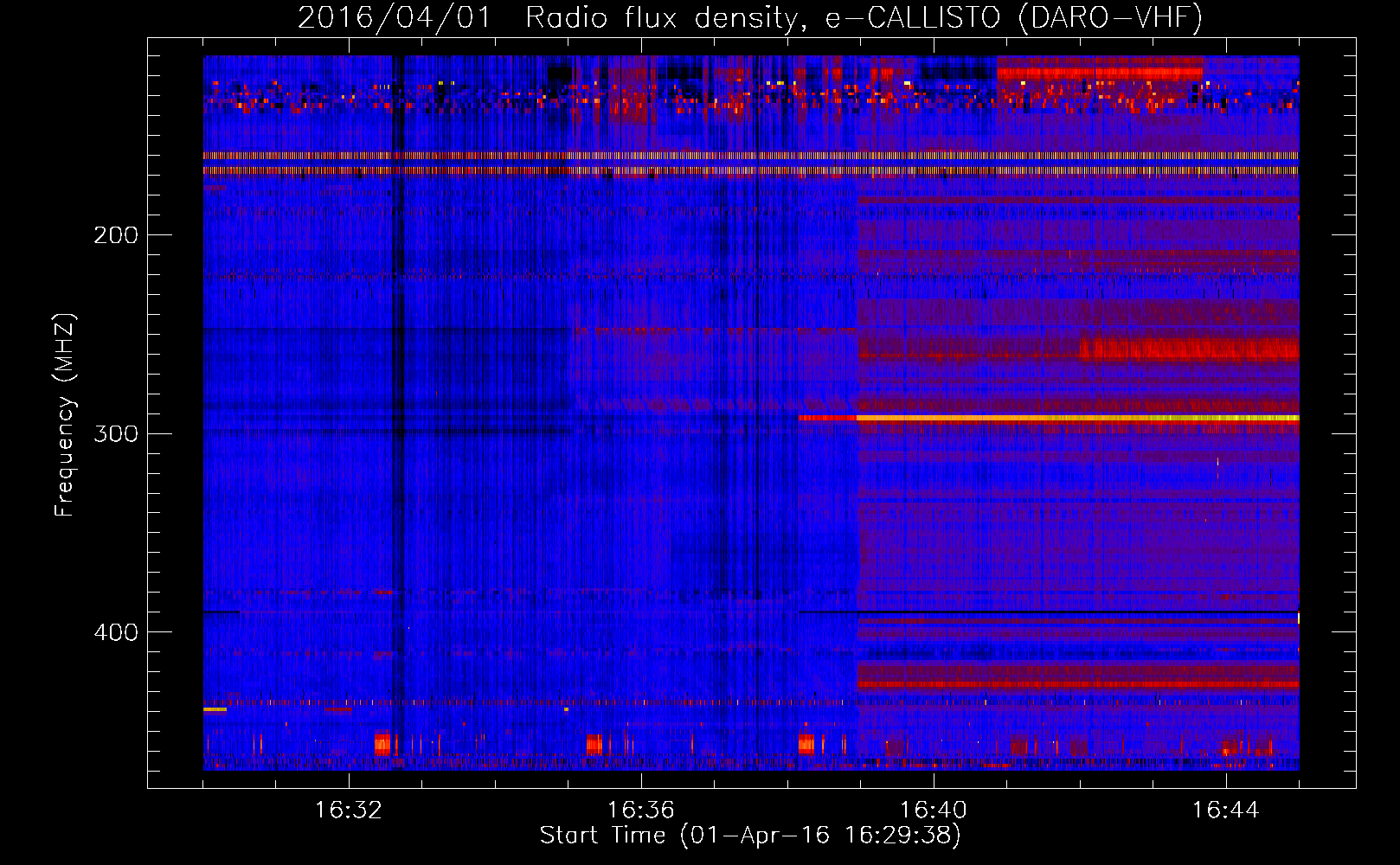1400x865 pixels.
Task: Click the 'Start Time (01-Apr-16 16:29:38)' label
Action: click(750, 836)
